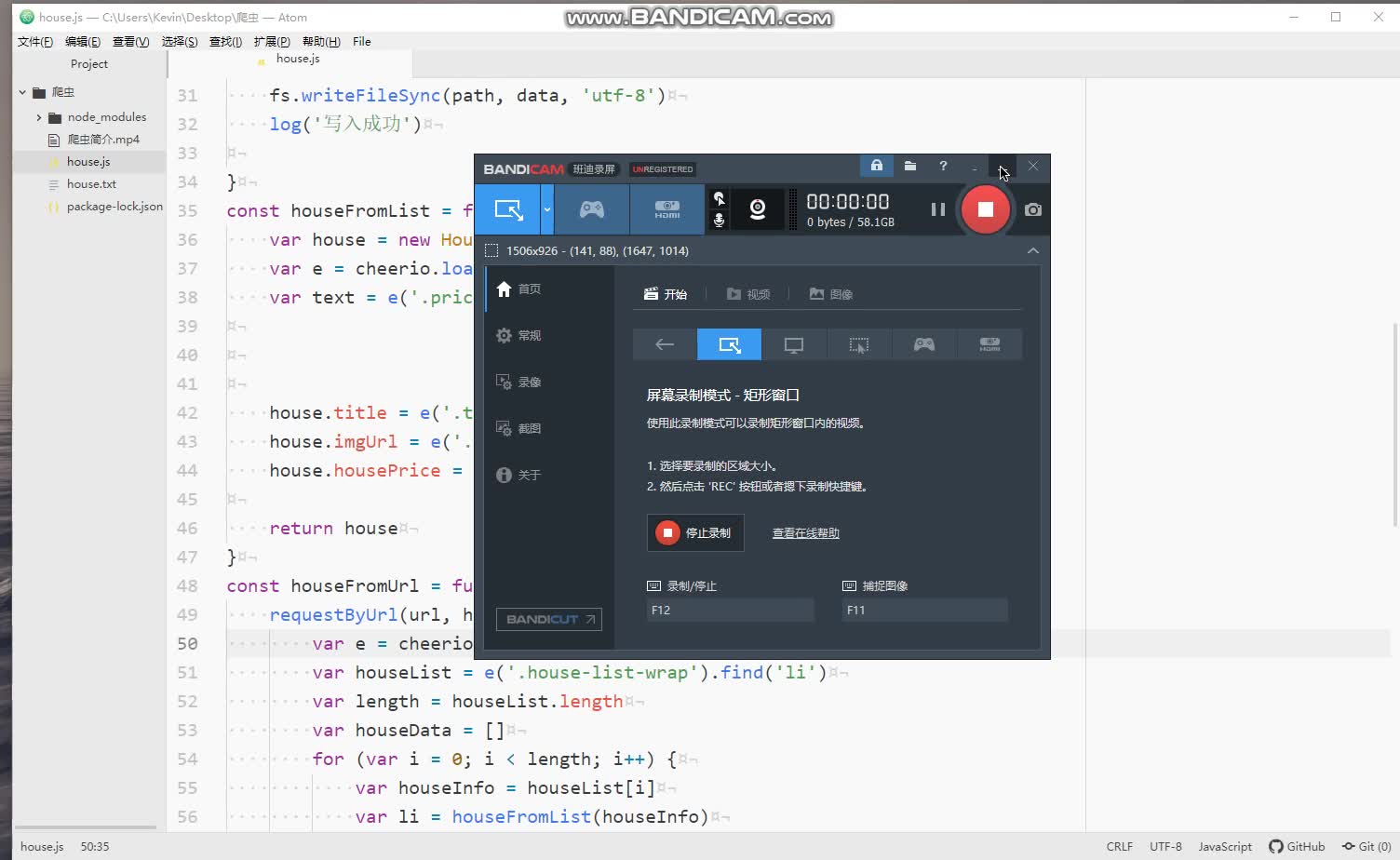The height and width of the screenshot is (860, 1400).
Task: Open Atom 查看(V) menu
Action: coord(130,42)
